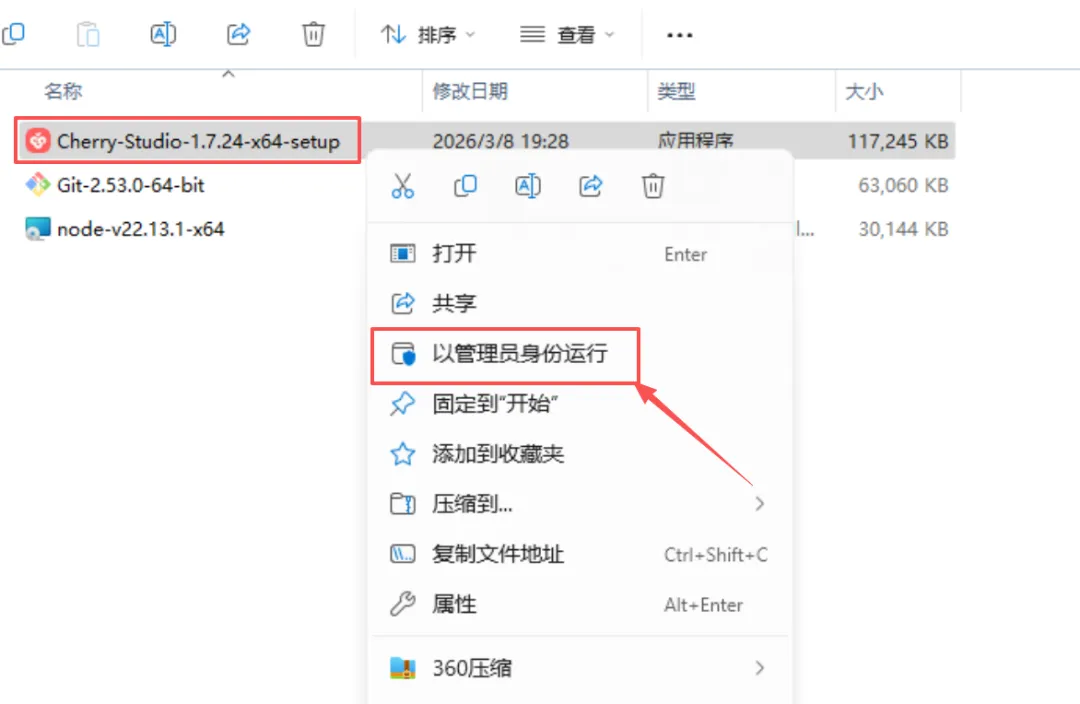Screen dimensions: 1080x704
Task: Click the toolbar share icon
Action: (x=238, y=34)
